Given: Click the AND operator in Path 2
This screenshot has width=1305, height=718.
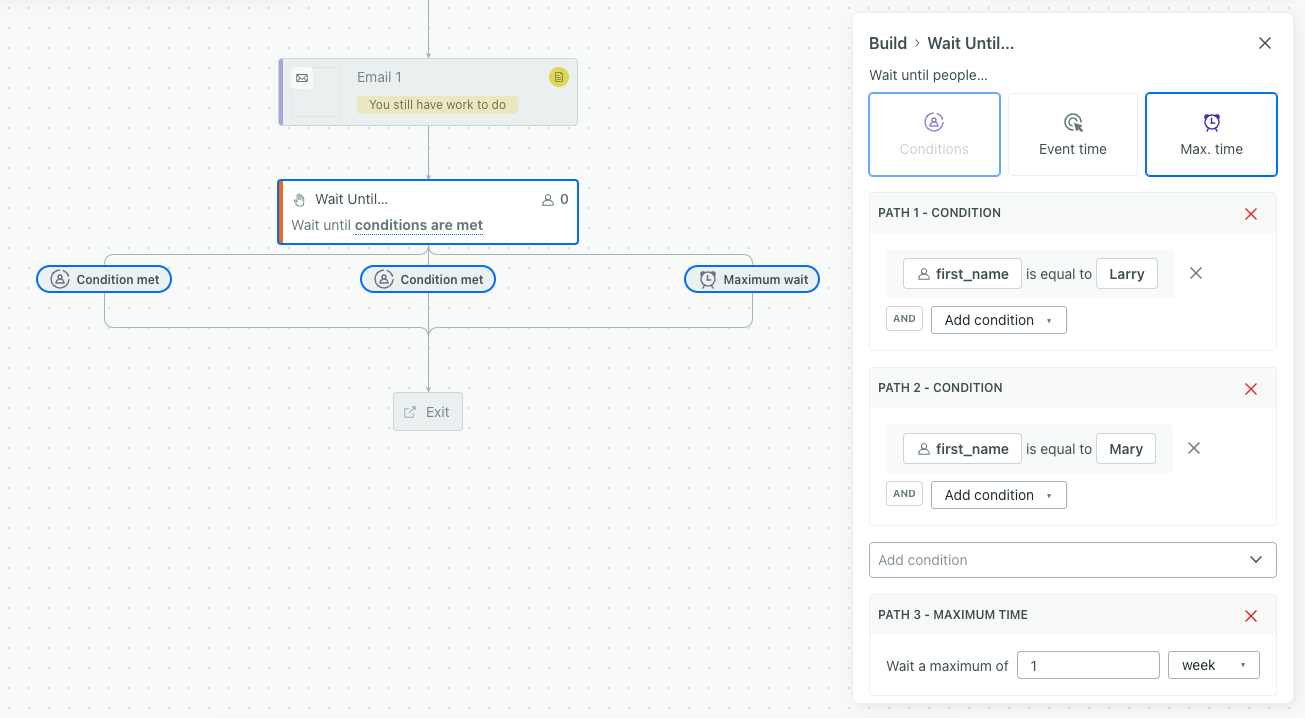Looking at the screenshot, I should tap(904, 494).
